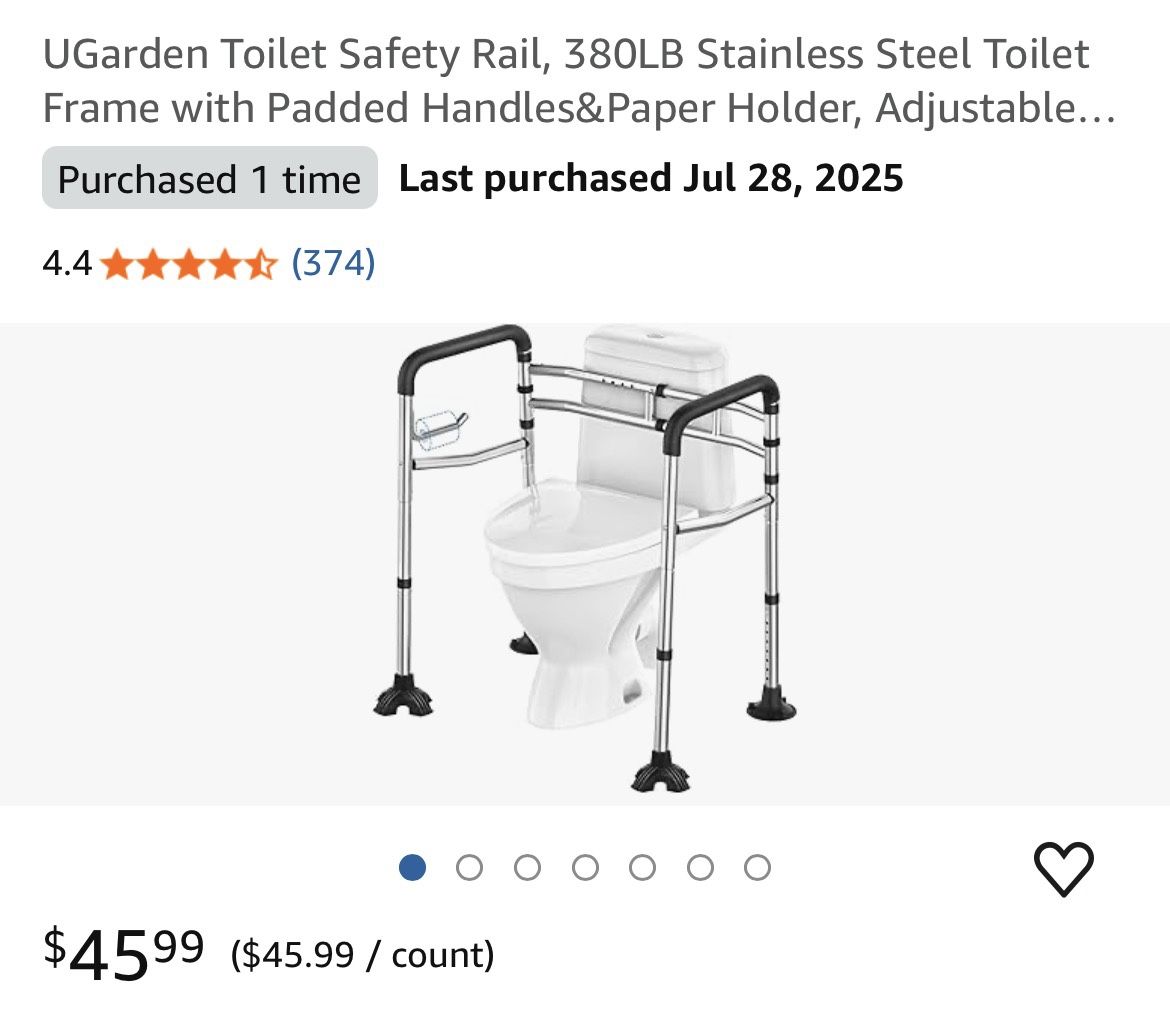Click the Purchased 1 time badge
1170x1019 pixels.
[x=209, y=179]
